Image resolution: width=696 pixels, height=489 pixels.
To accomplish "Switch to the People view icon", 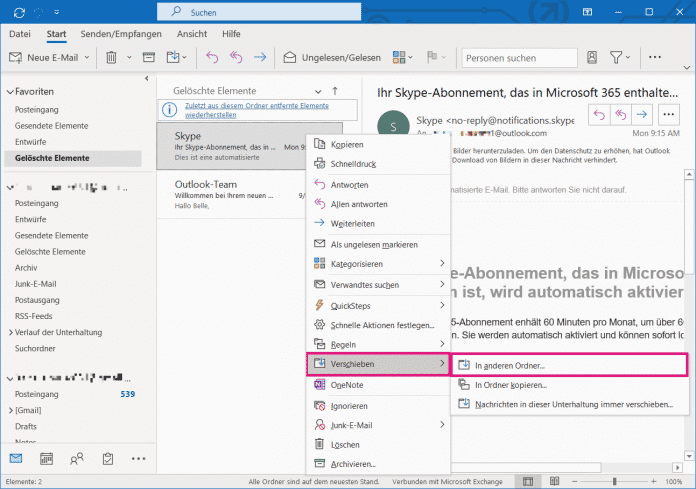I will [77, 458].
